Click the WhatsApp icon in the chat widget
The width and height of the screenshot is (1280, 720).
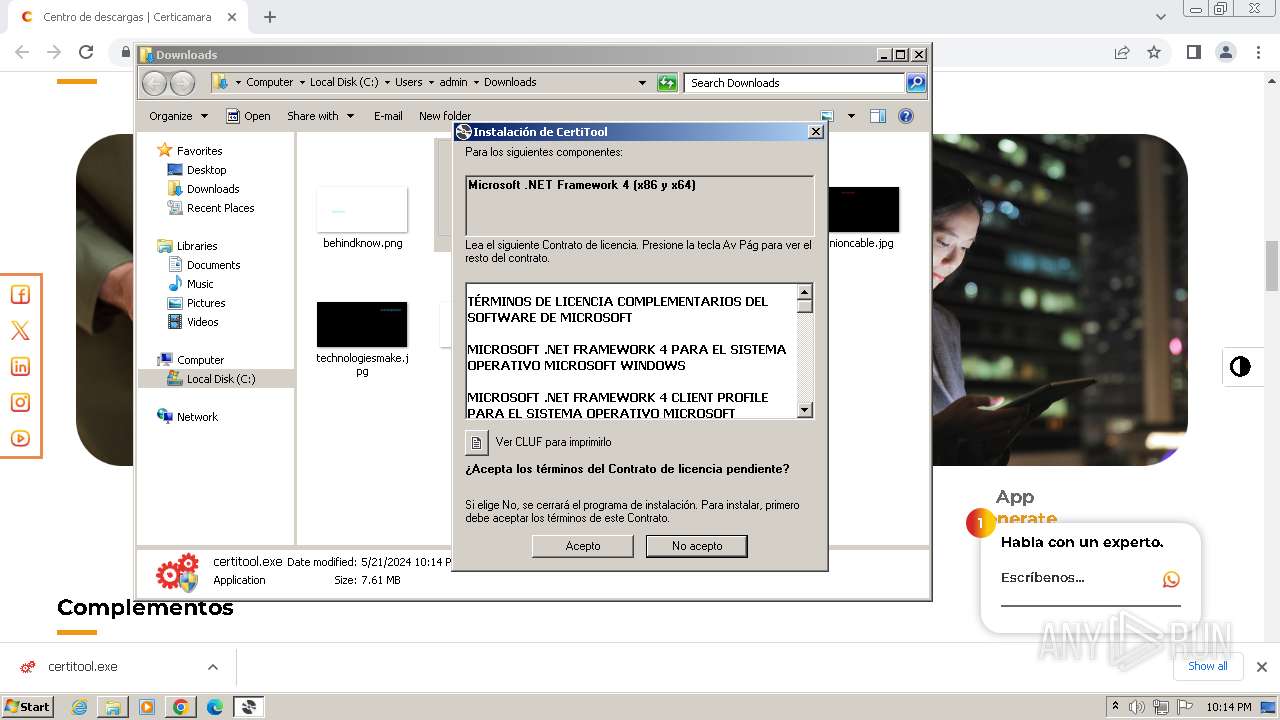[x=1171, y=579]
